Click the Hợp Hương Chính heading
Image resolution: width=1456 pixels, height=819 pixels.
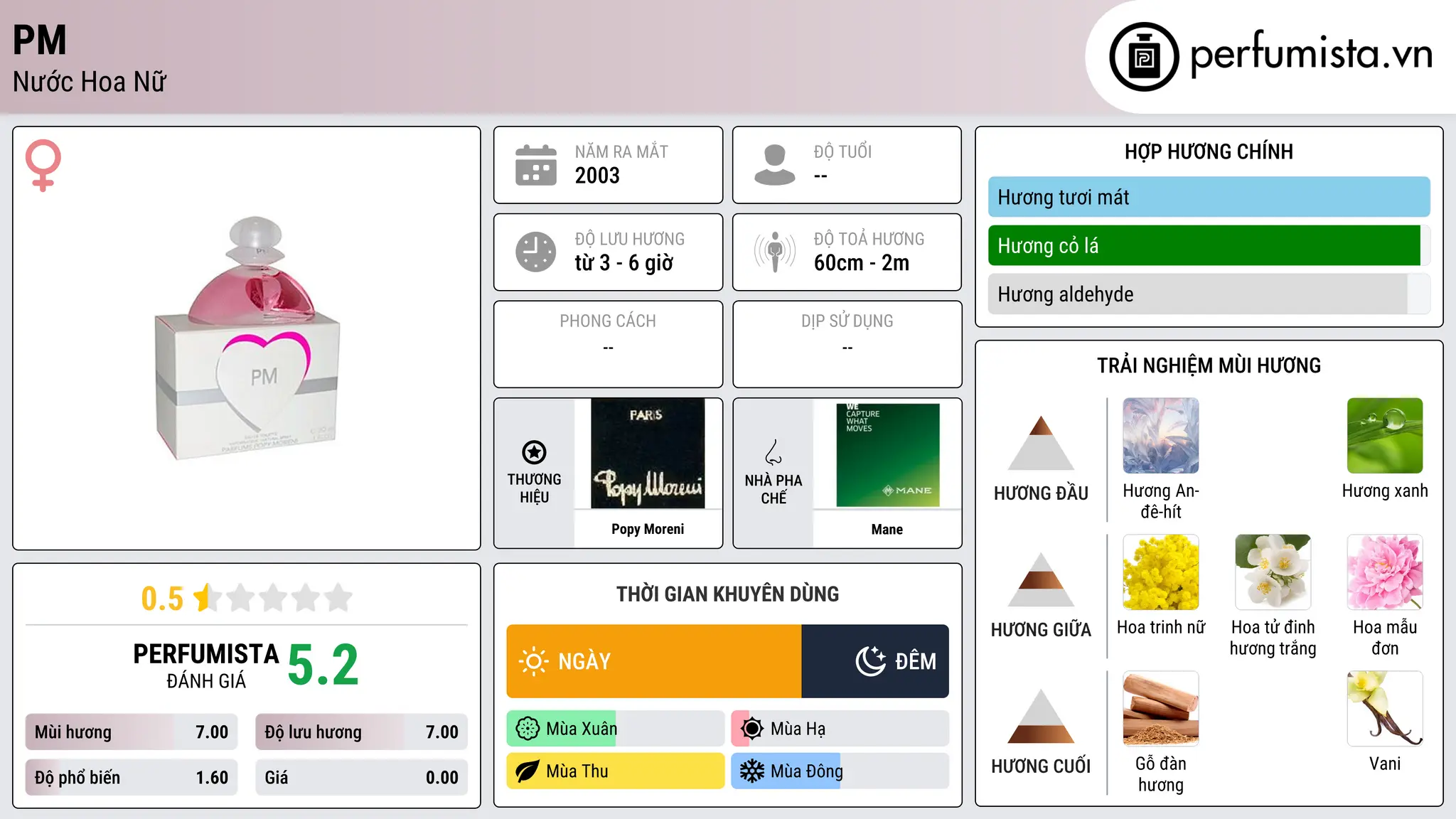[x=1209, y=151]
